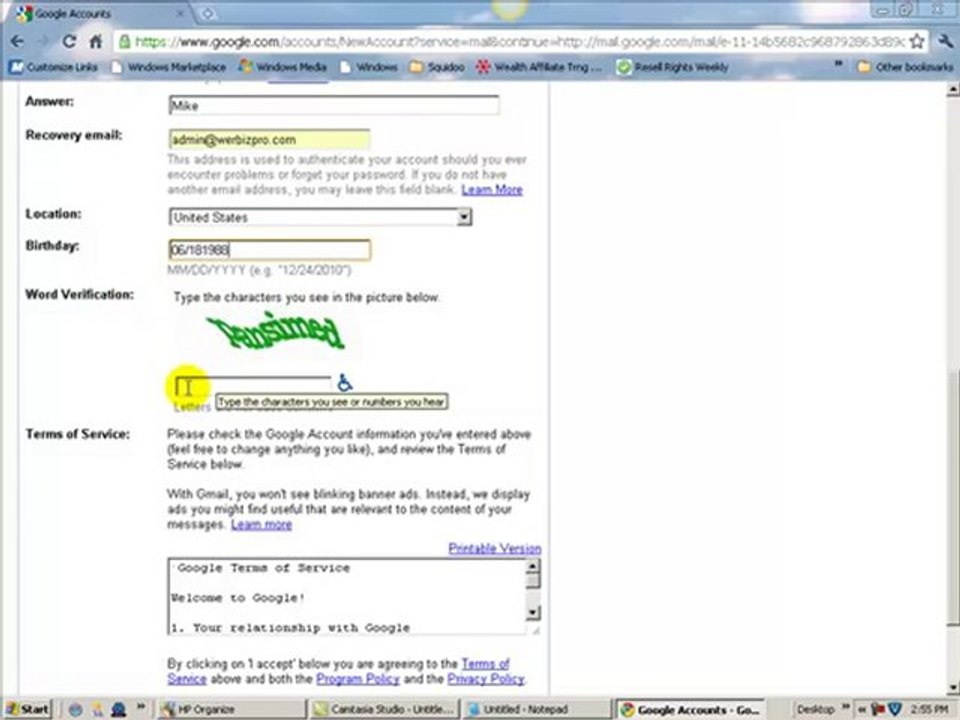Expand quick launch overflow chevron
This screenshot has height=720, width=960.
(x=141, y=707)
